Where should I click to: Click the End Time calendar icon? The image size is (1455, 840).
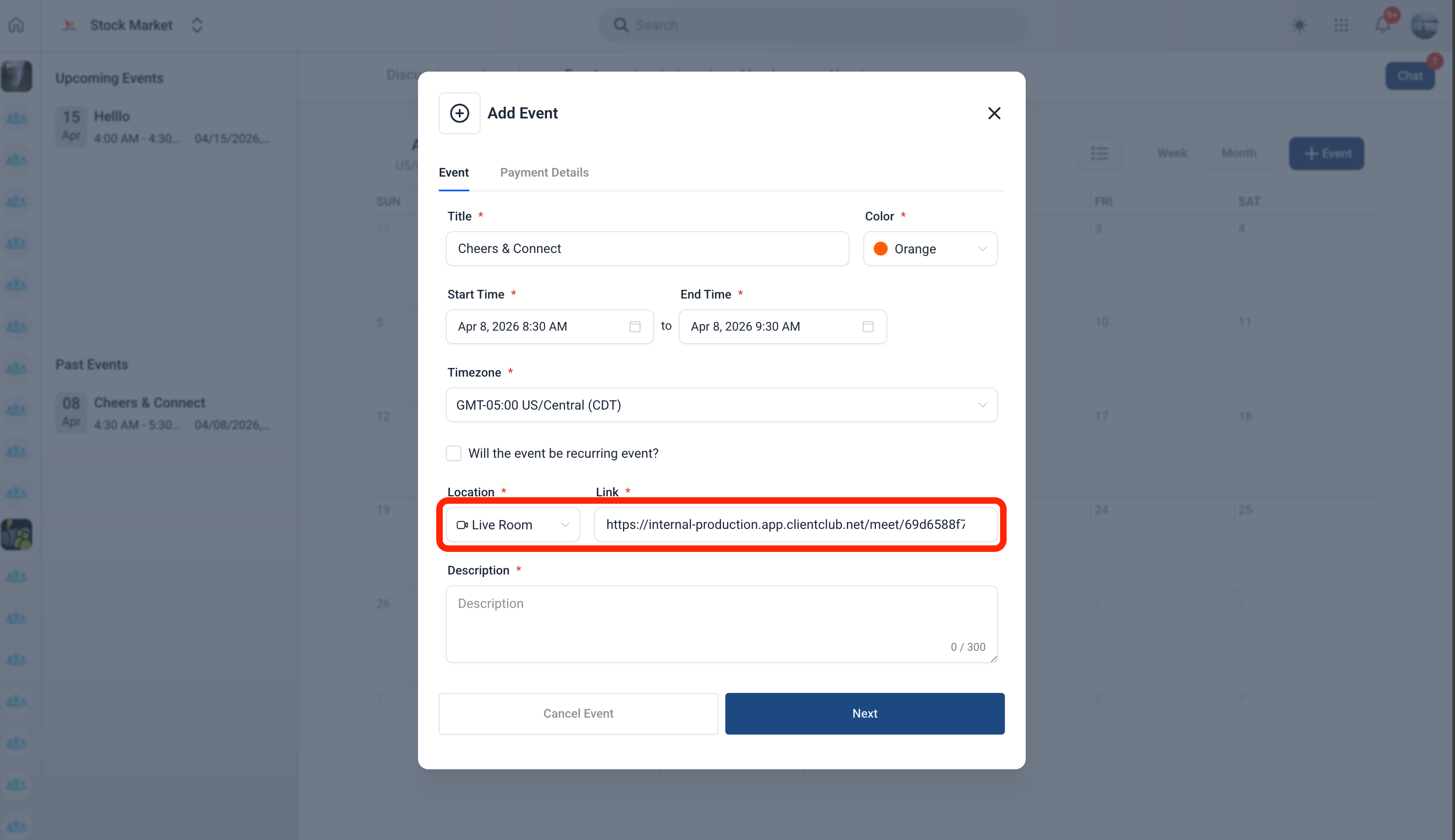click(x=867, y=327)
